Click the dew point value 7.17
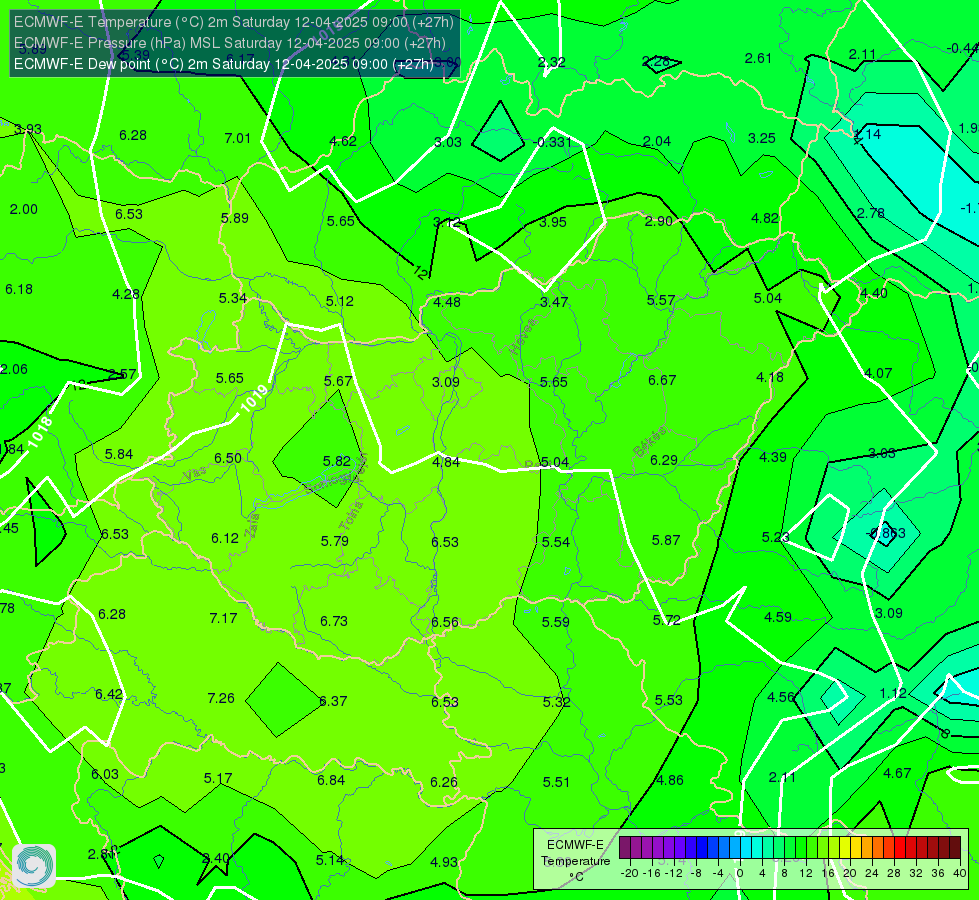Viewport: 979px width, 900px height. pos(223,618)
